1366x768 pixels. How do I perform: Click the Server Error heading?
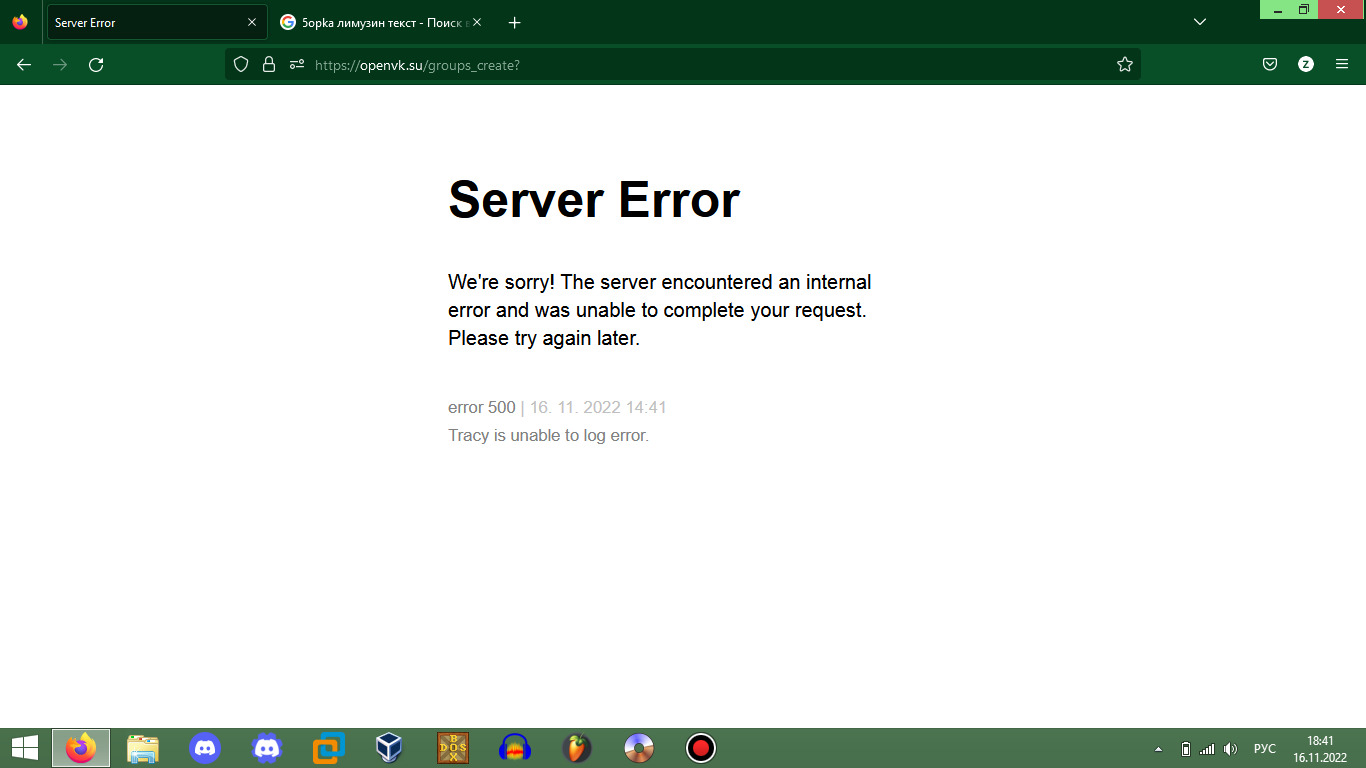point(594,199)
